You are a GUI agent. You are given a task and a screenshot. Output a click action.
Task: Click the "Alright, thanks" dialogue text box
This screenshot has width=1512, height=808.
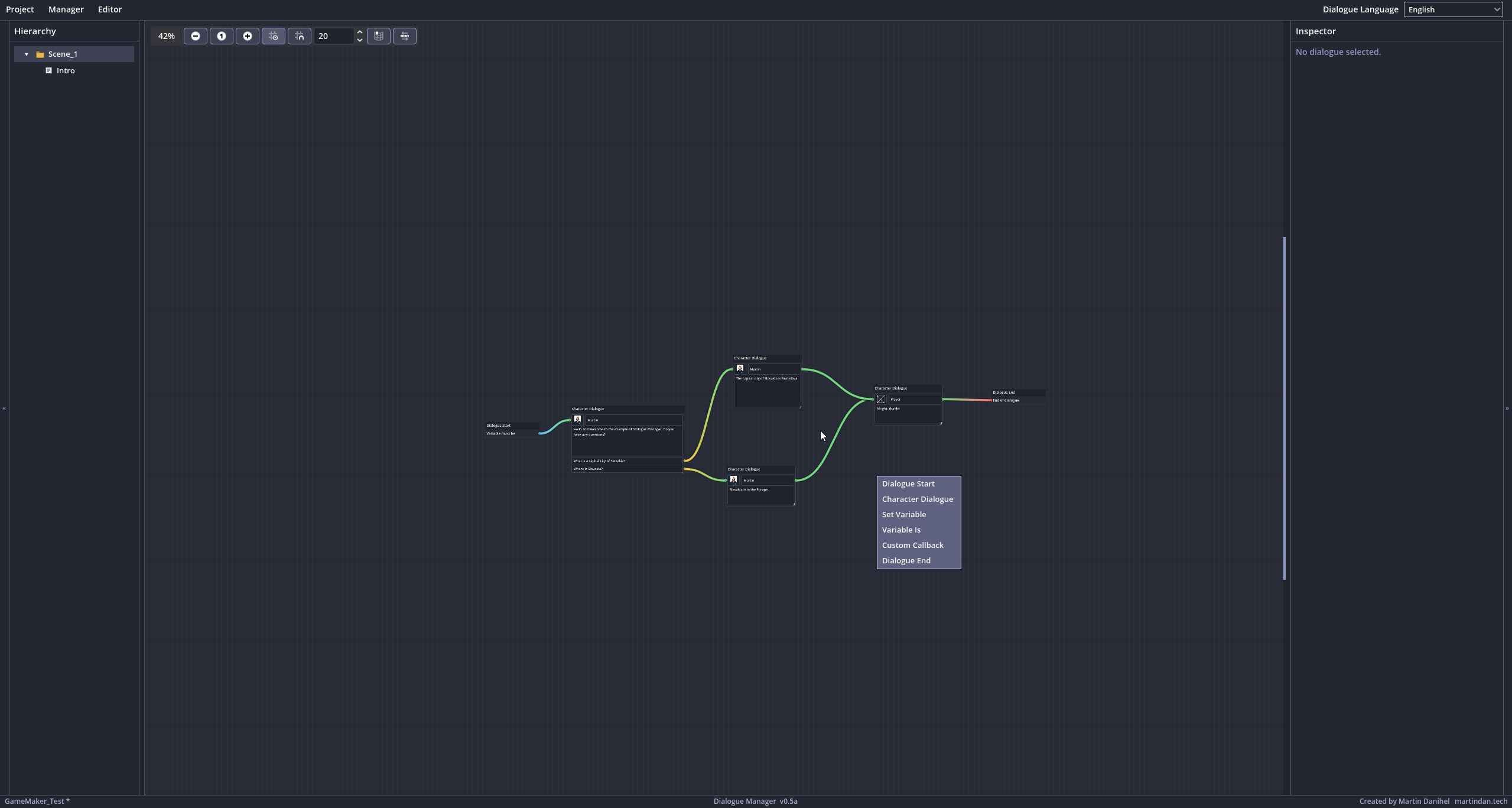tap(908, 415)
